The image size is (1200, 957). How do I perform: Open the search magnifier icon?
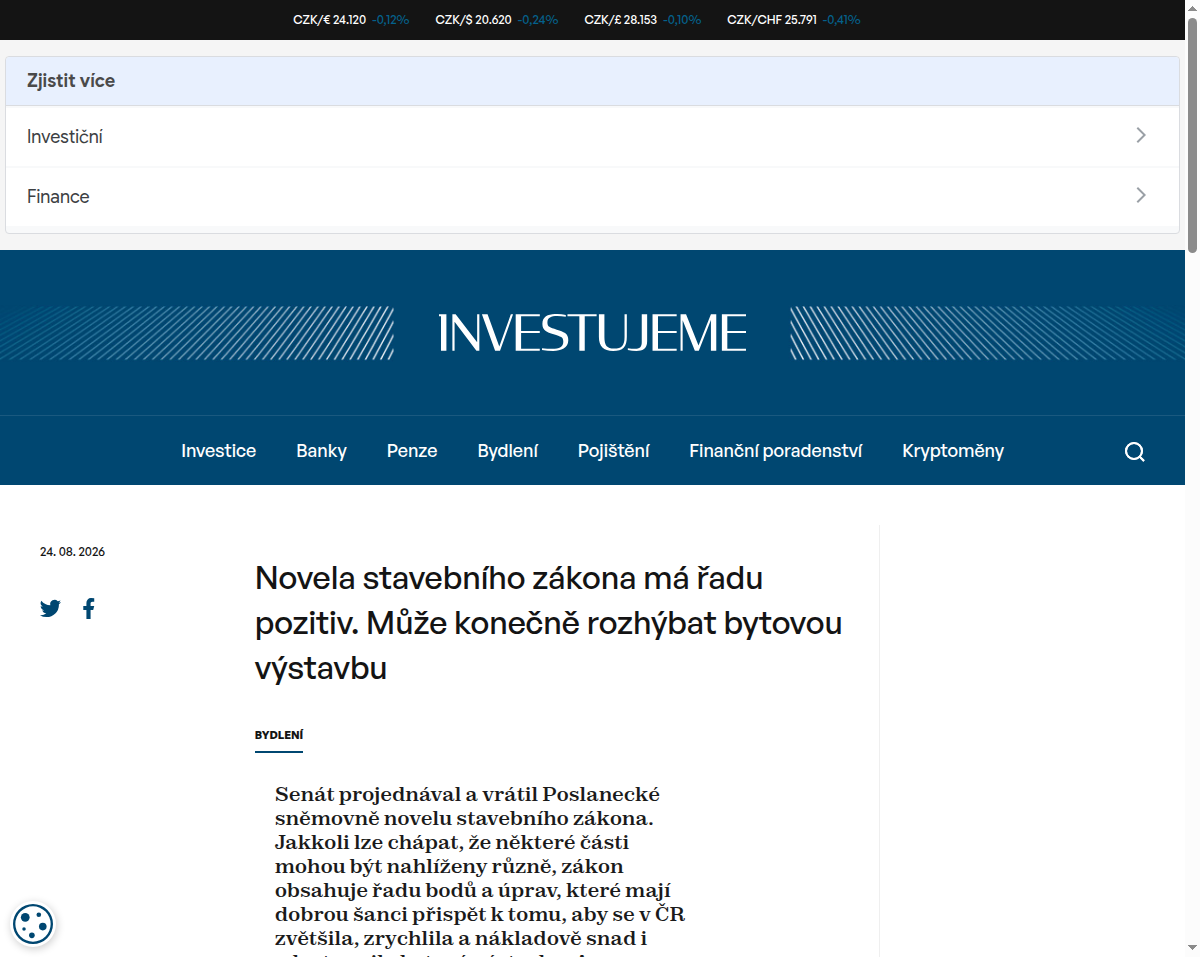(x=1134, y=451)
